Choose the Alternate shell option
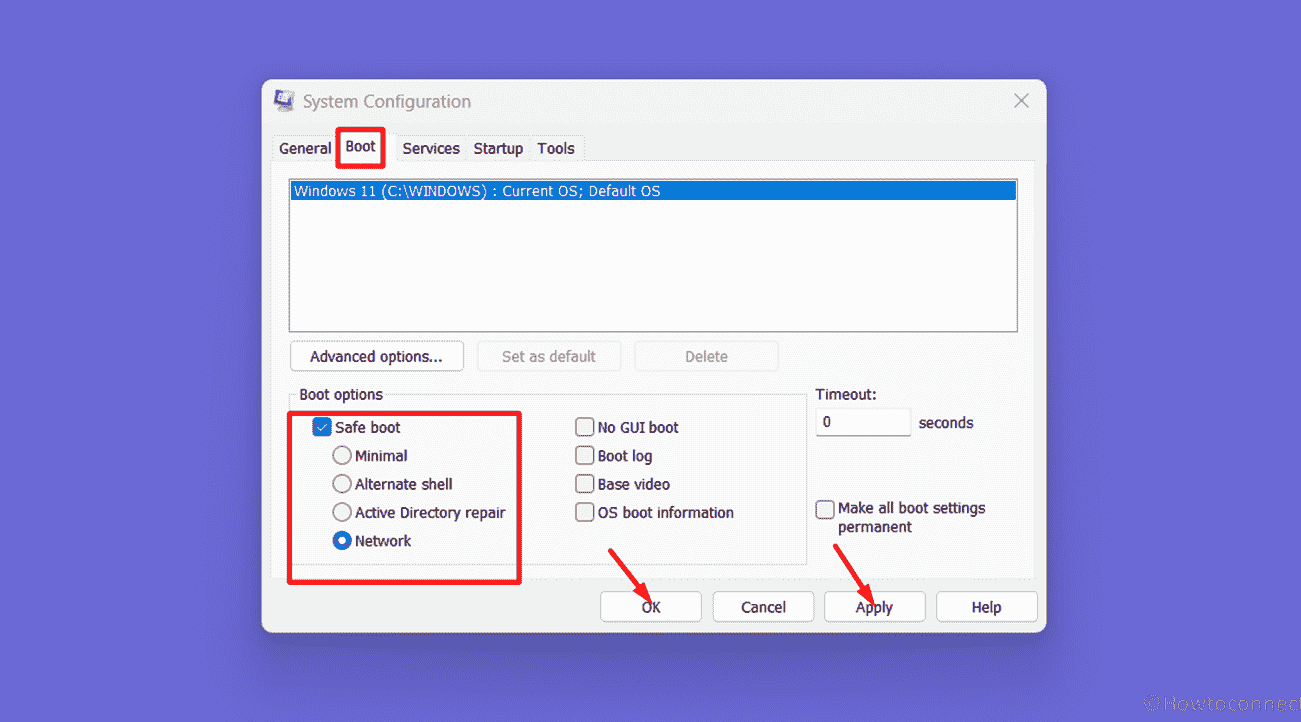This screenshot has height=722, width=1301. coord(342,484)
